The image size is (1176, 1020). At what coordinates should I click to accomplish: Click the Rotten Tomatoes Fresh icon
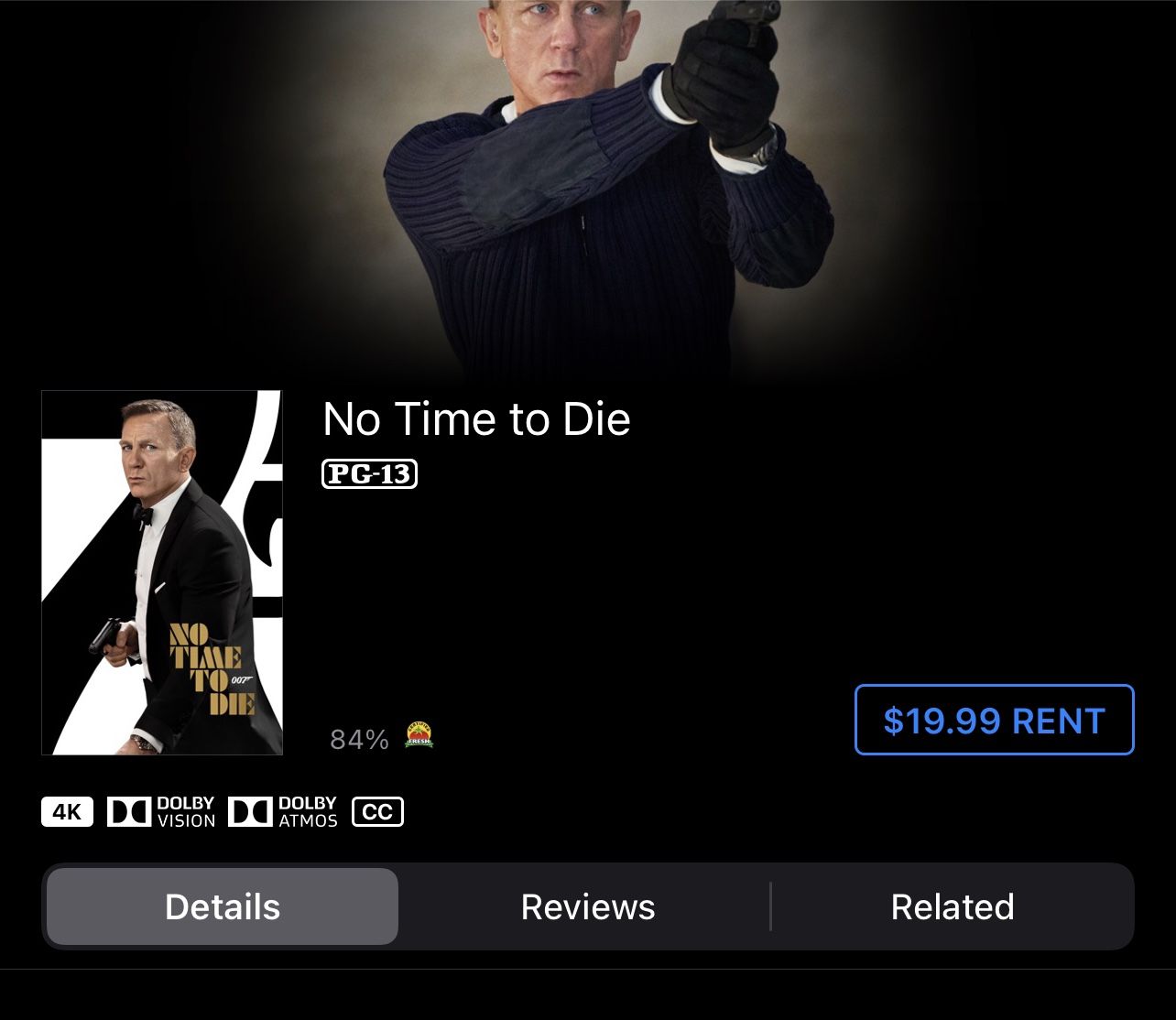tap(419, 734)
